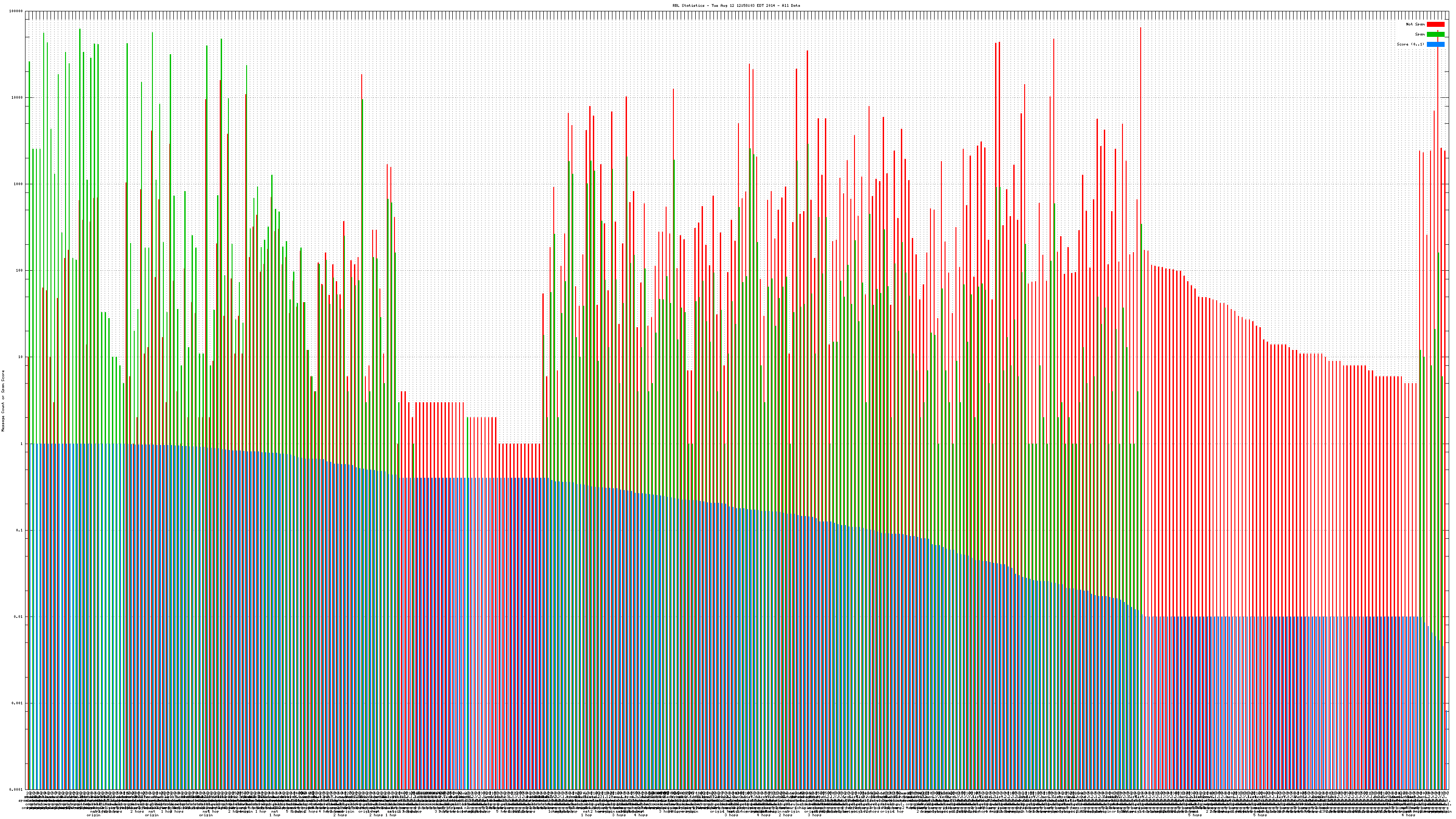The width and height of the screenshot is (1456, 819).
Task: Click the 10 y-axis tick label
Action: point(21,357)
